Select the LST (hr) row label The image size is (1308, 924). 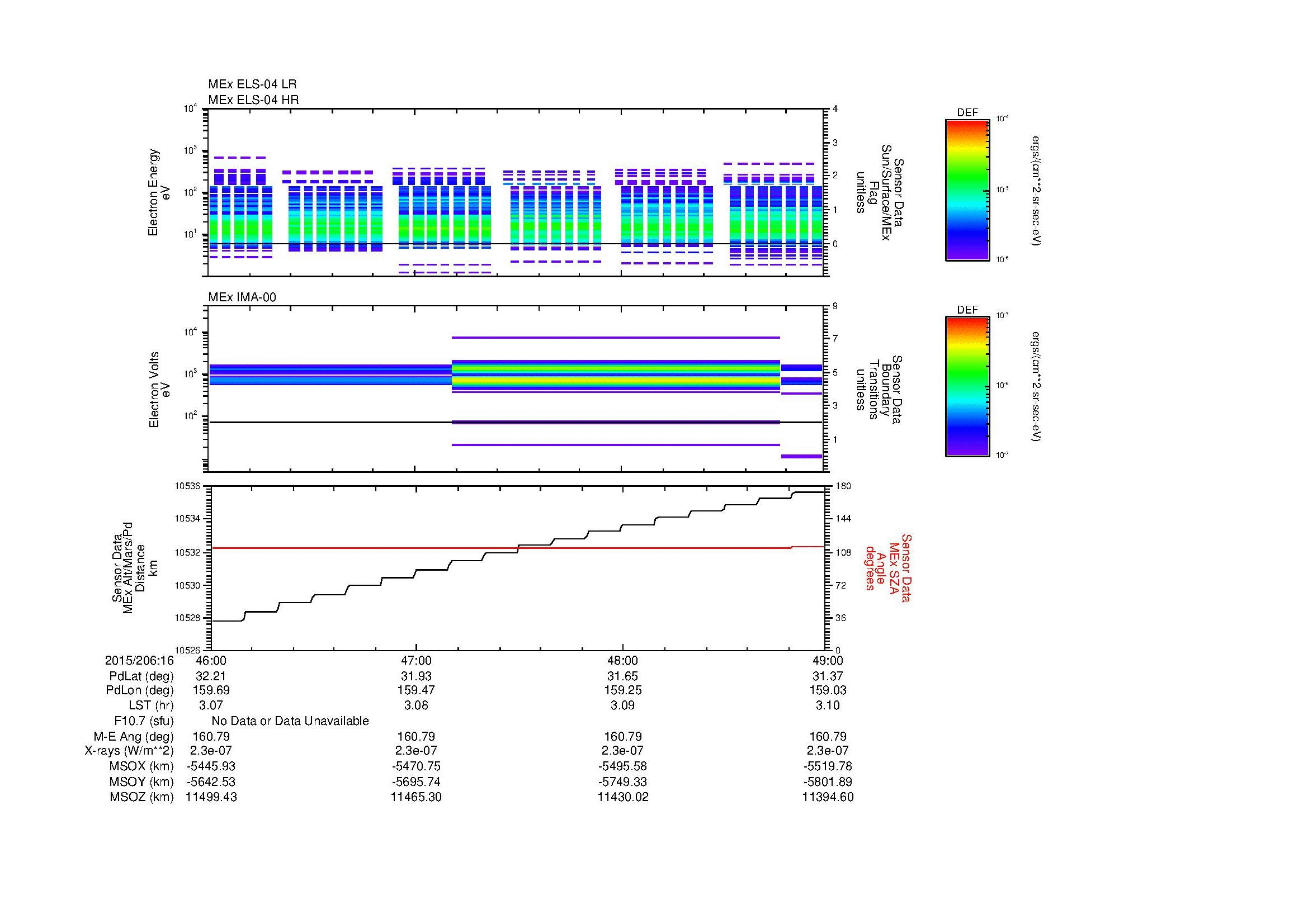[x=151, y=705]
